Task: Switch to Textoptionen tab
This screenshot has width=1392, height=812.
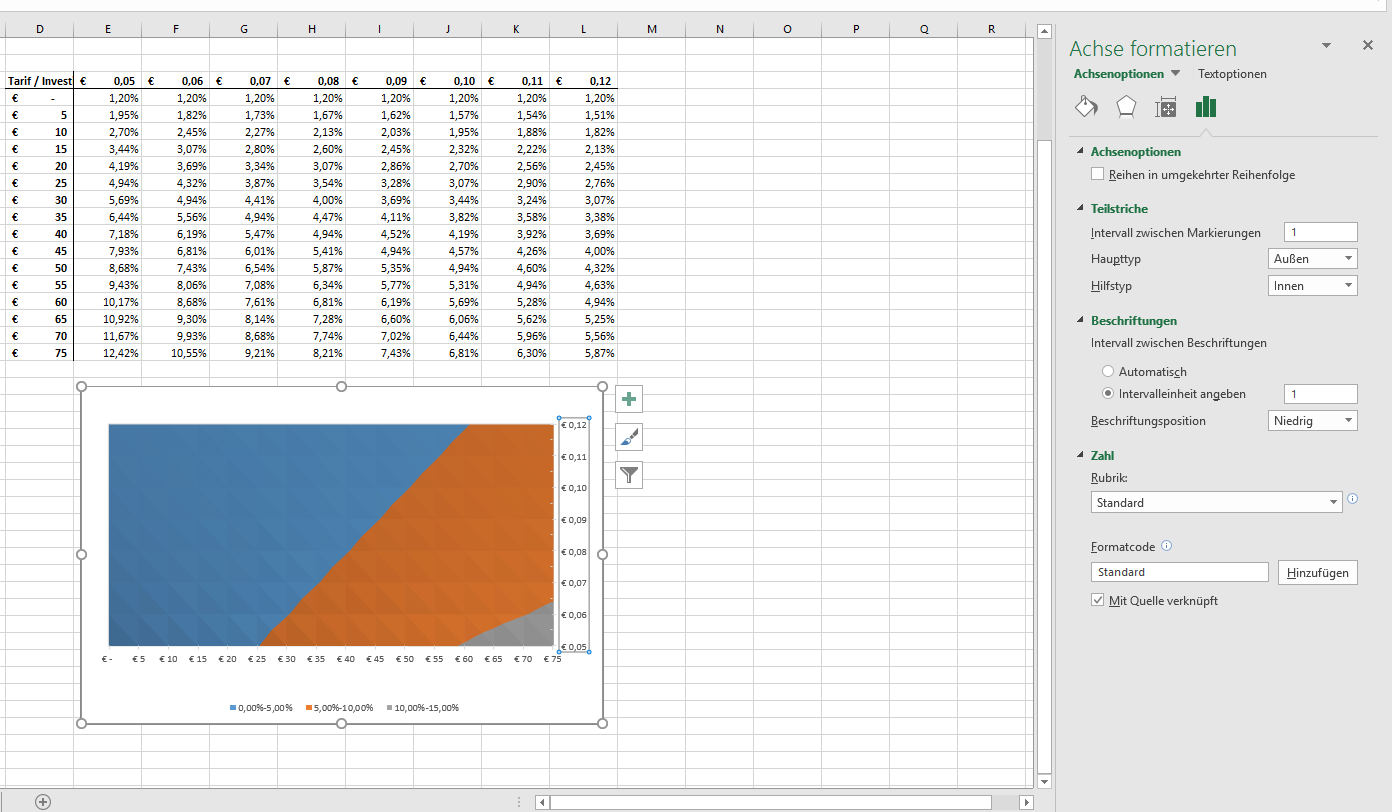Action: point(1232,74)
